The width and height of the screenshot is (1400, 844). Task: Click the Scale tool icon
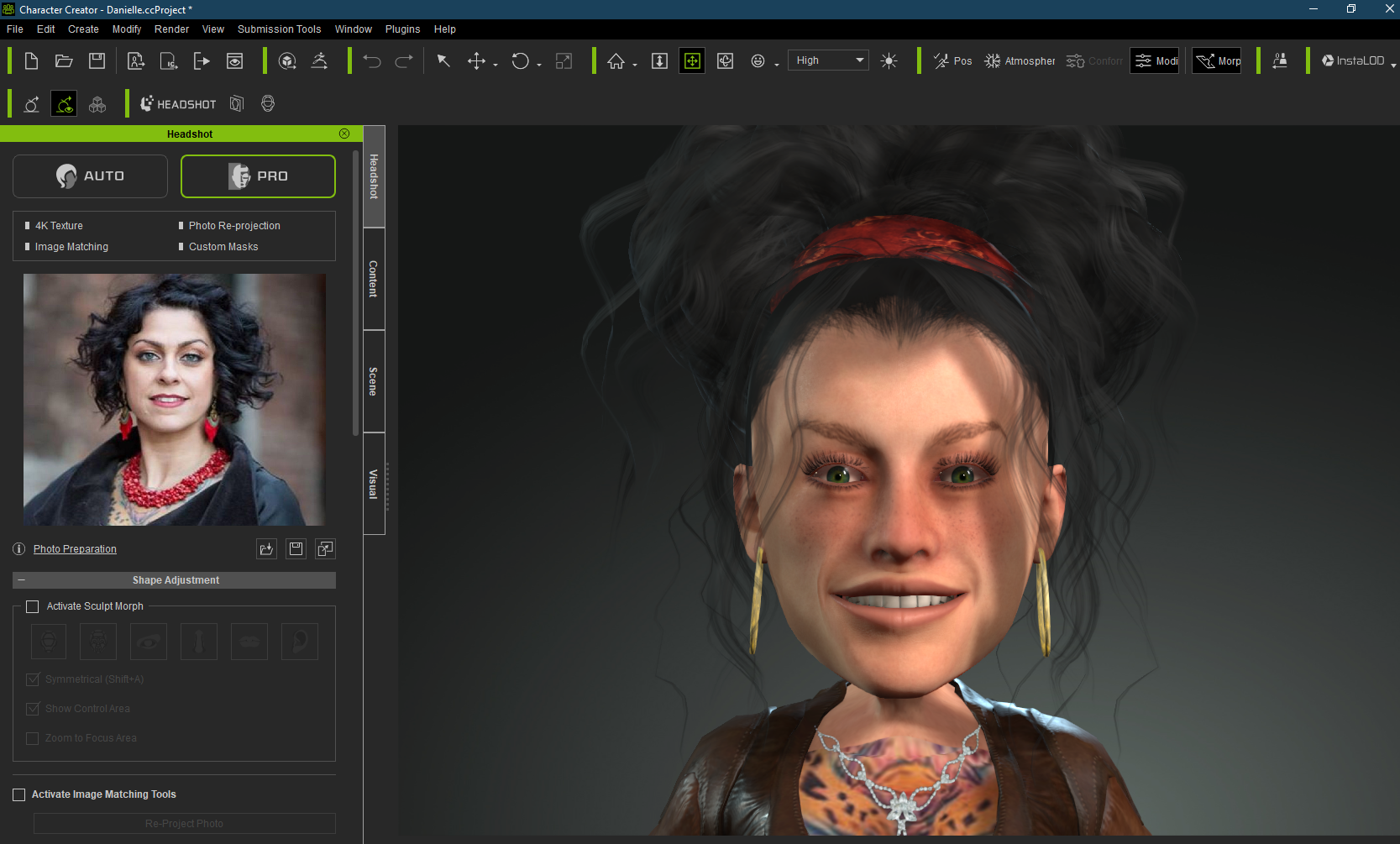564,60
